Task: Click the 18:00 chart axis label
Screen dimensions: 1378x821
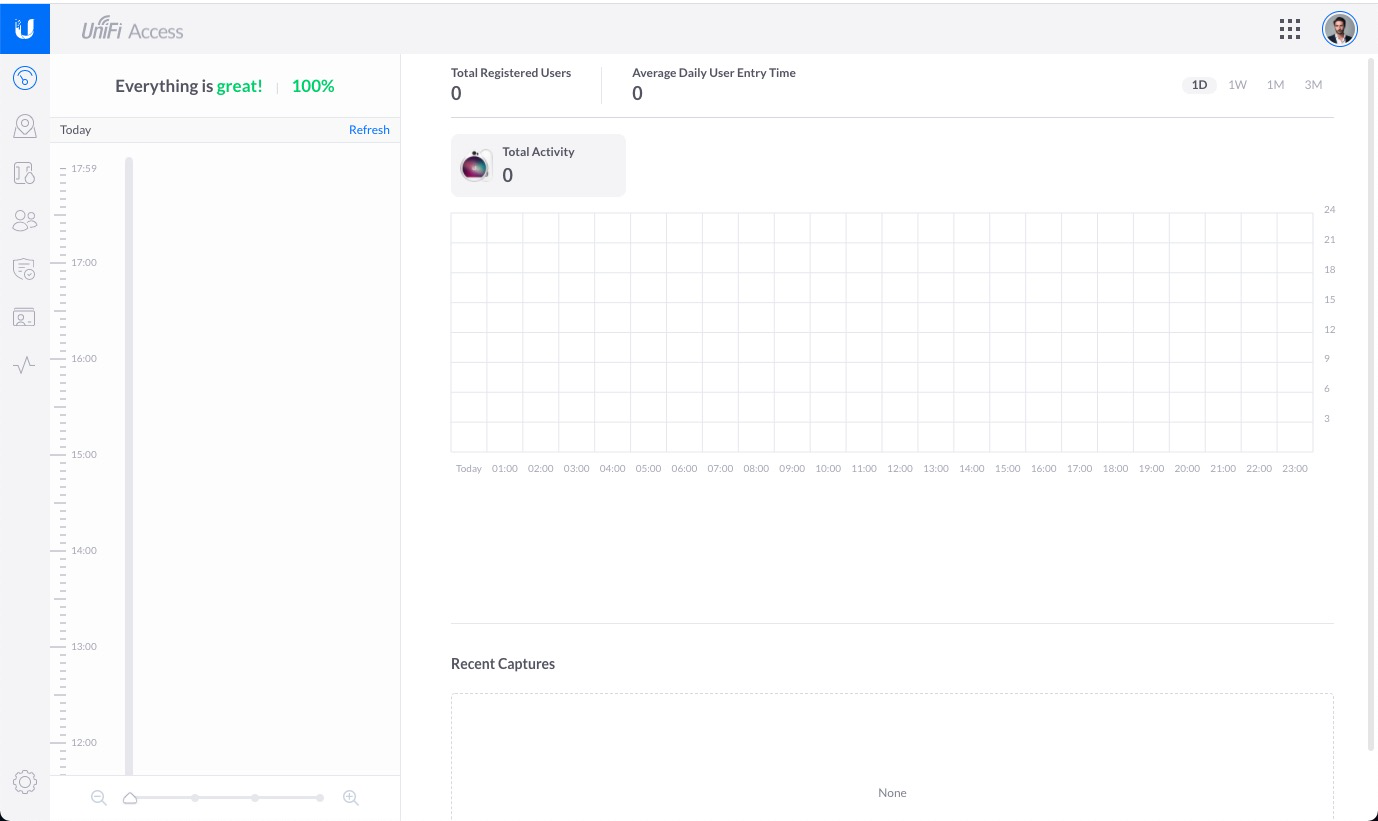Action: (1115, 468)
